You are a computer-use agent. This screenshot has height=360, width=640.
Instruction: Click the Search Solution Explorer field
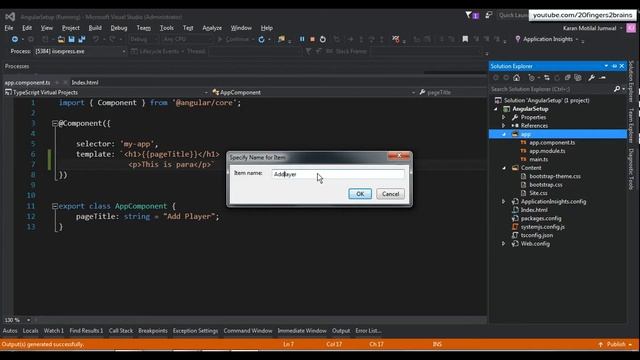tap(551, 89)
